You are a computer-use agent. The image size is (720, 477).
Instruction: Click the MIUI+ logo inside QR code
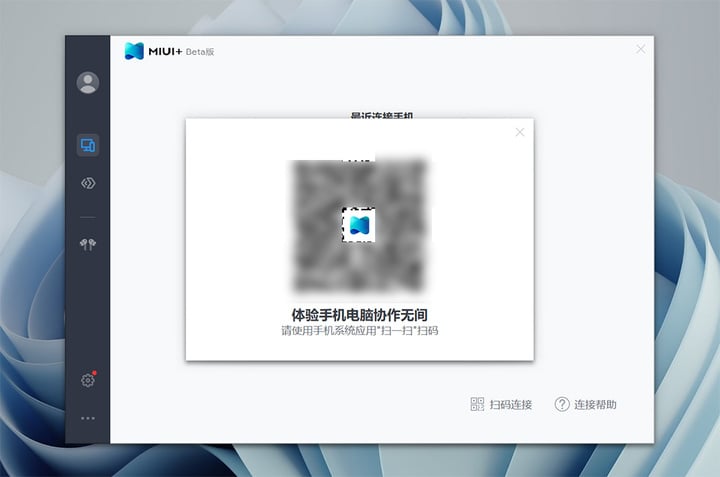tap(359, 225)
